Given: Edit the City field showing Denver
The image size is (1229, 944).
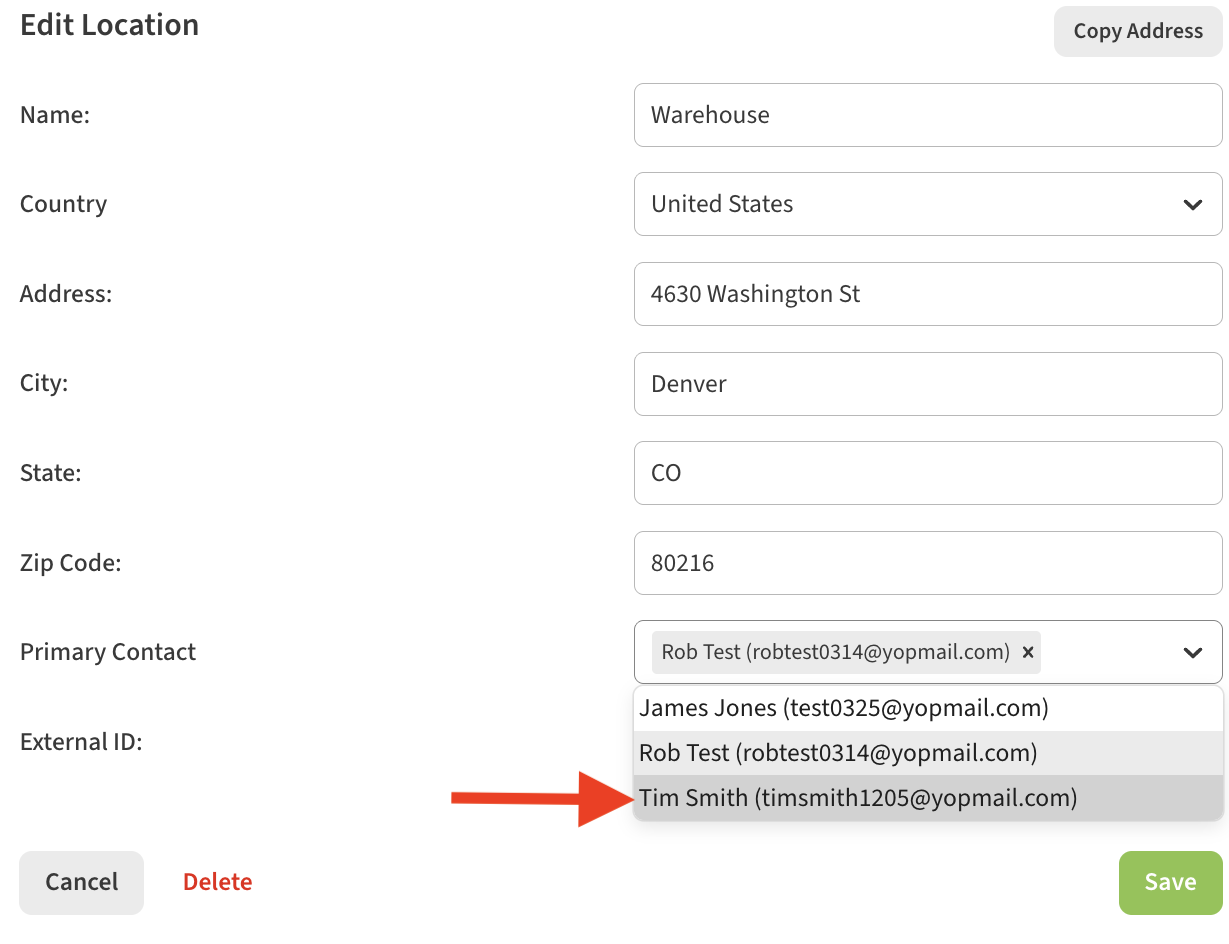Looking at the screenshot, I should click(926, 384).
